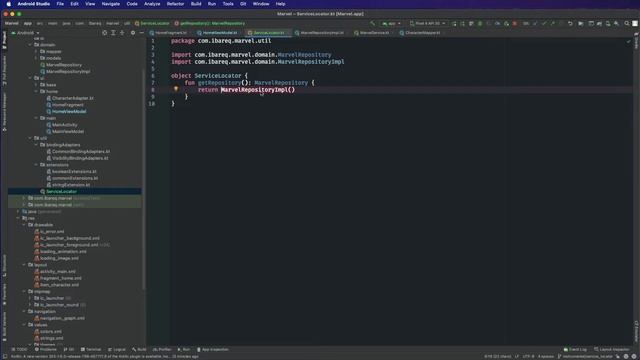Open the Refactor menu
640x360 pixels.
pyautogui.click(x=176, y=4)
